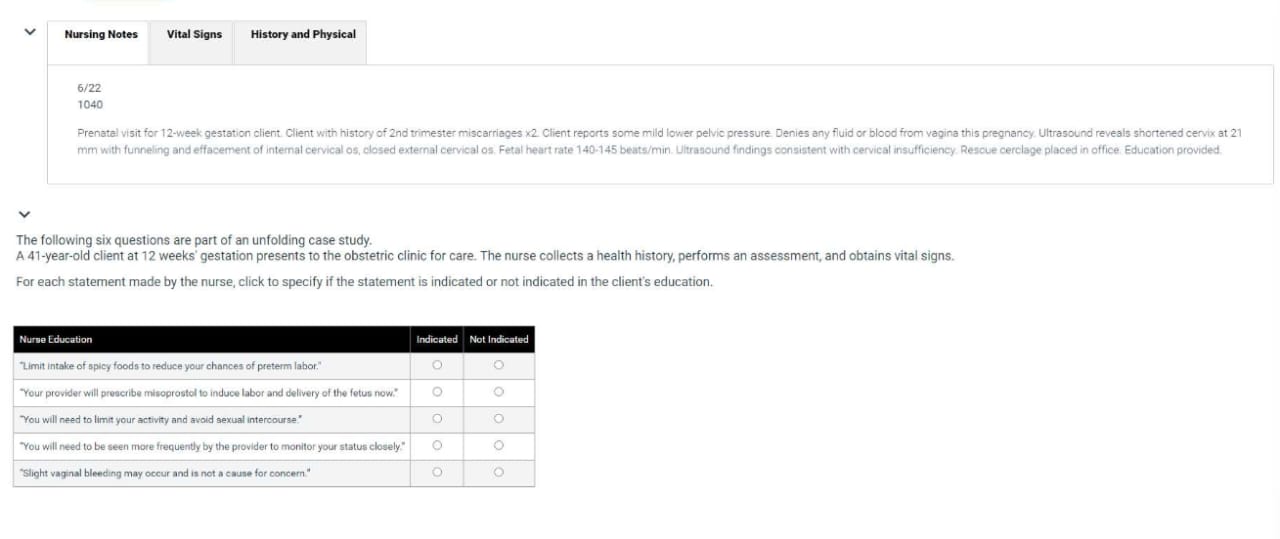Viewport: 1280px width, 539px height.
Task: Mark seen more frequently statement as Indicated
Action: (x=437, y=446)
